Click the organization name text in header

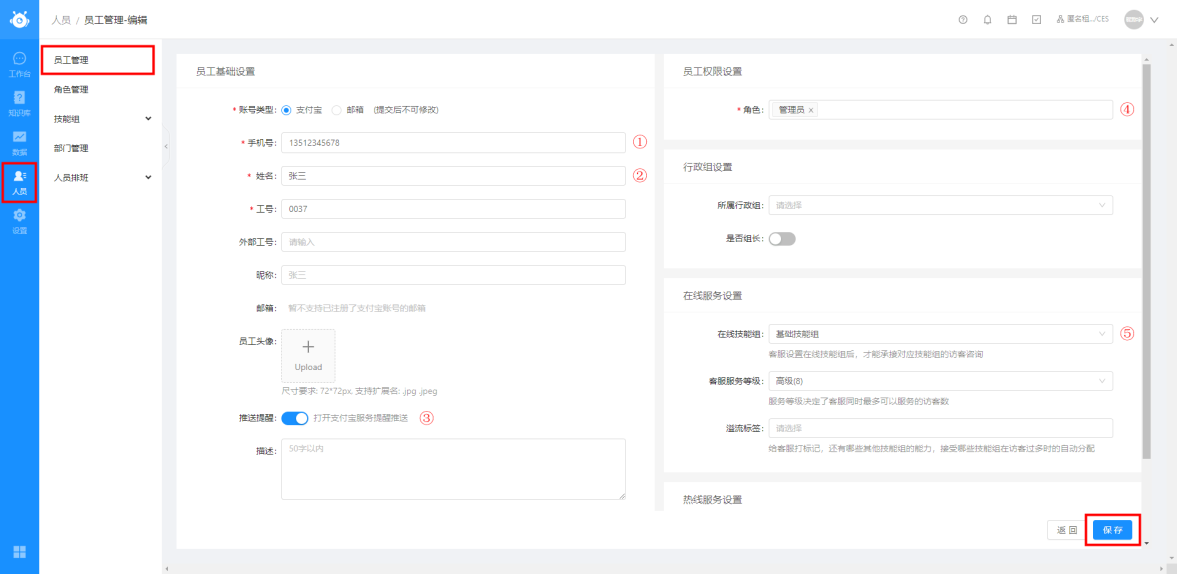[1088, 20]
